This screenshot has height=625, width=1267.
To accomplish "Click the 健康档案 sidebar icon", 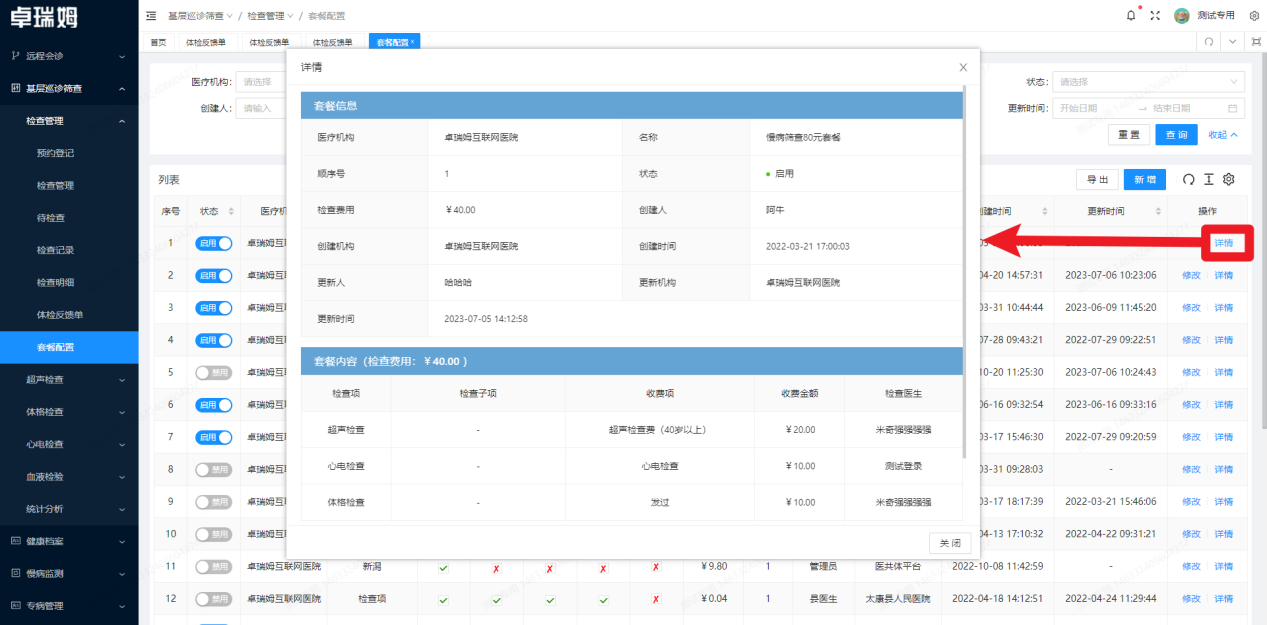I will tap(15, 541).
